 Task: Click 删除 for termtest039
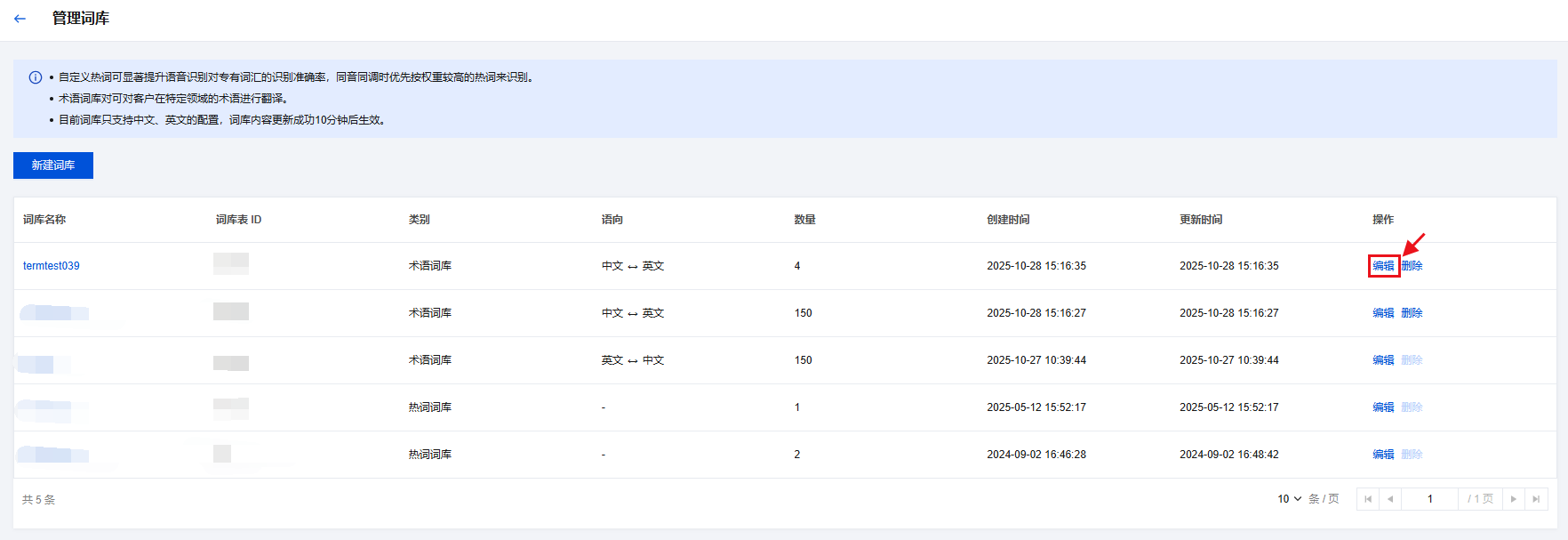point(1412,266)
